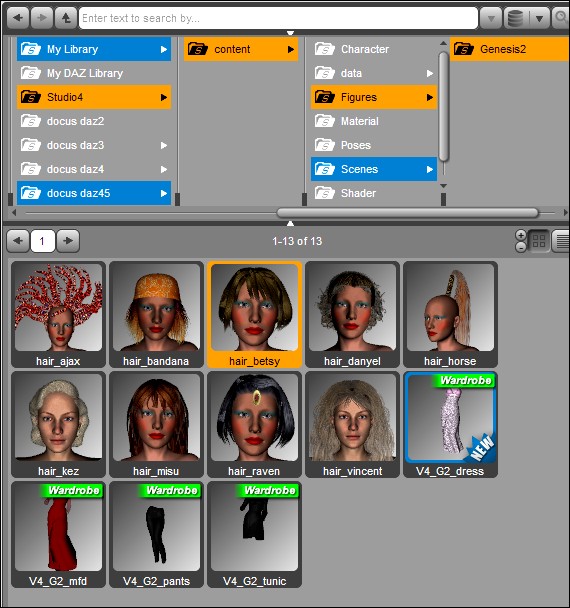Screen dimensions: 570x608
Task: Click into the search text field
Action: pyautogui.click(x=278, y=18)
